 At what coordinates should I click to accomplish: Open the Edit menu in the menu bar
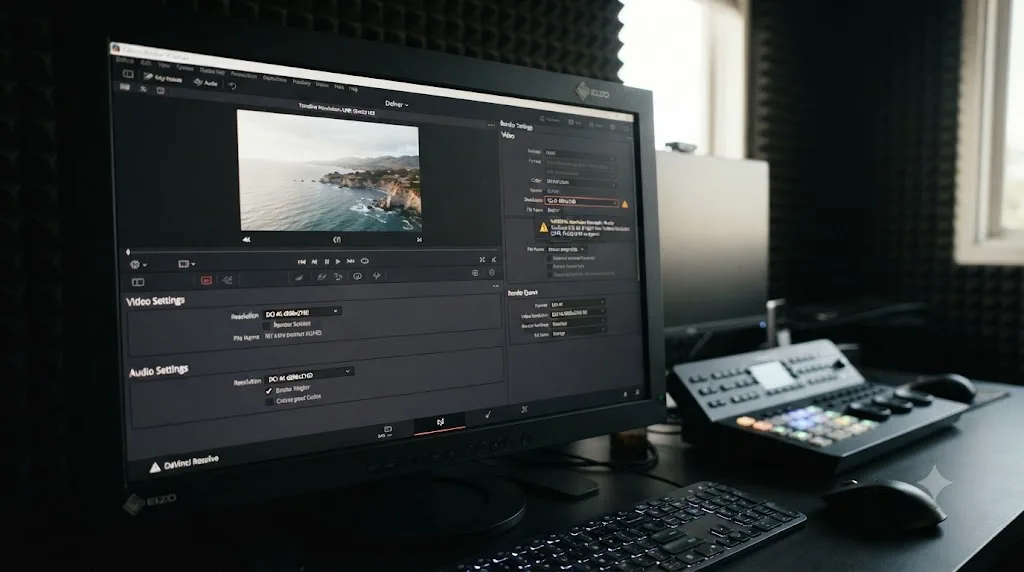146,64
